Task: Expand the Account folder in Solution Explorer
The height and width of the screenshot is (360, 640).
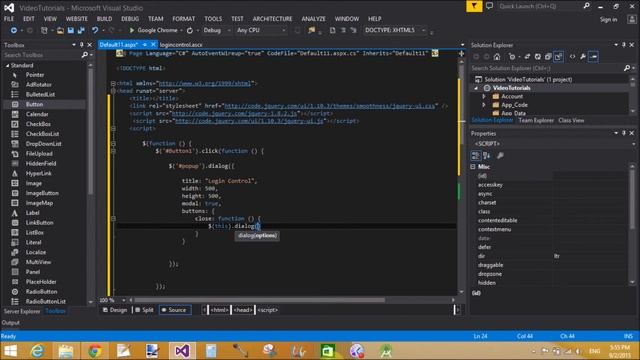Action: tap(484, 96)
